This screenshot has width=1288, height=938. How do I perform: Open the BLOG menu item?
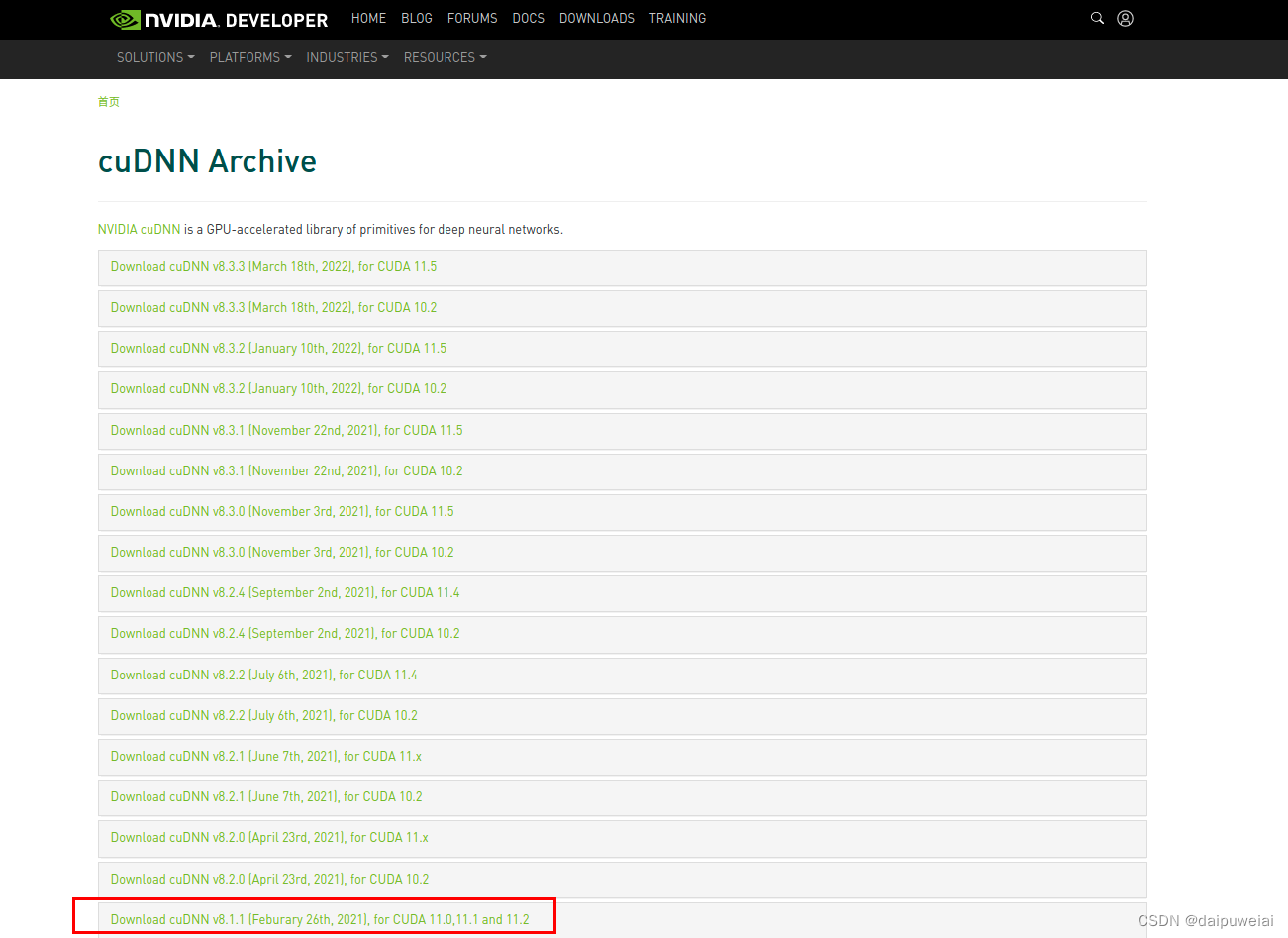(417, 18)
